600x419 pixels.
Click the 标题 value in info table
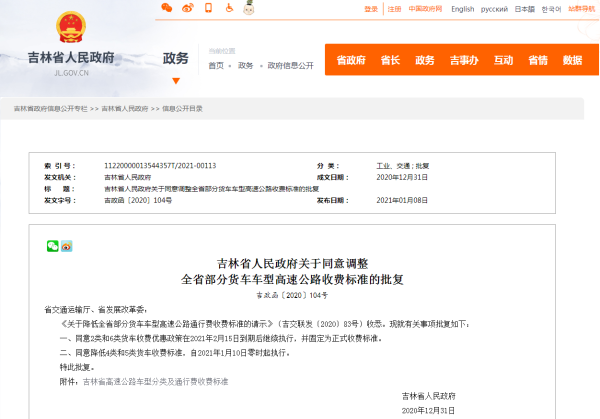[212, 189]
